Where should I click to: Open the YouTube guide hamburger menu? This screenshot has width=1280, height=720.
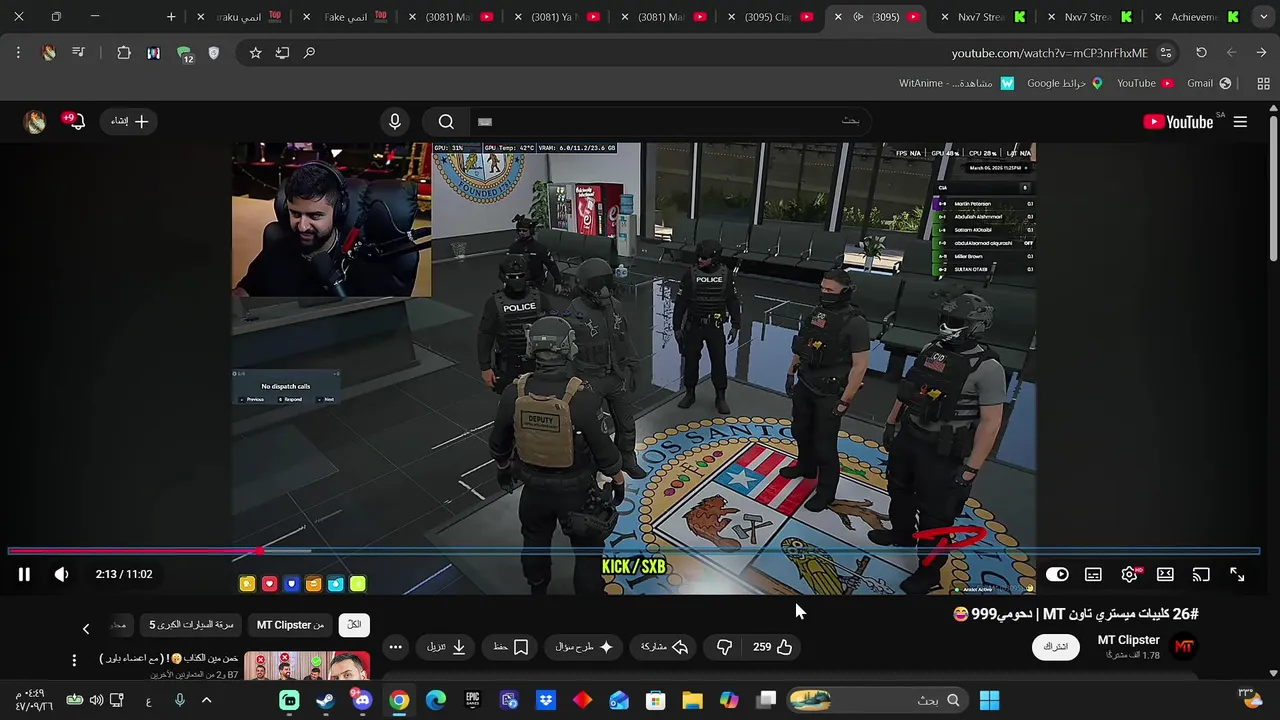pyautogui.click(x=1240, y=122)
